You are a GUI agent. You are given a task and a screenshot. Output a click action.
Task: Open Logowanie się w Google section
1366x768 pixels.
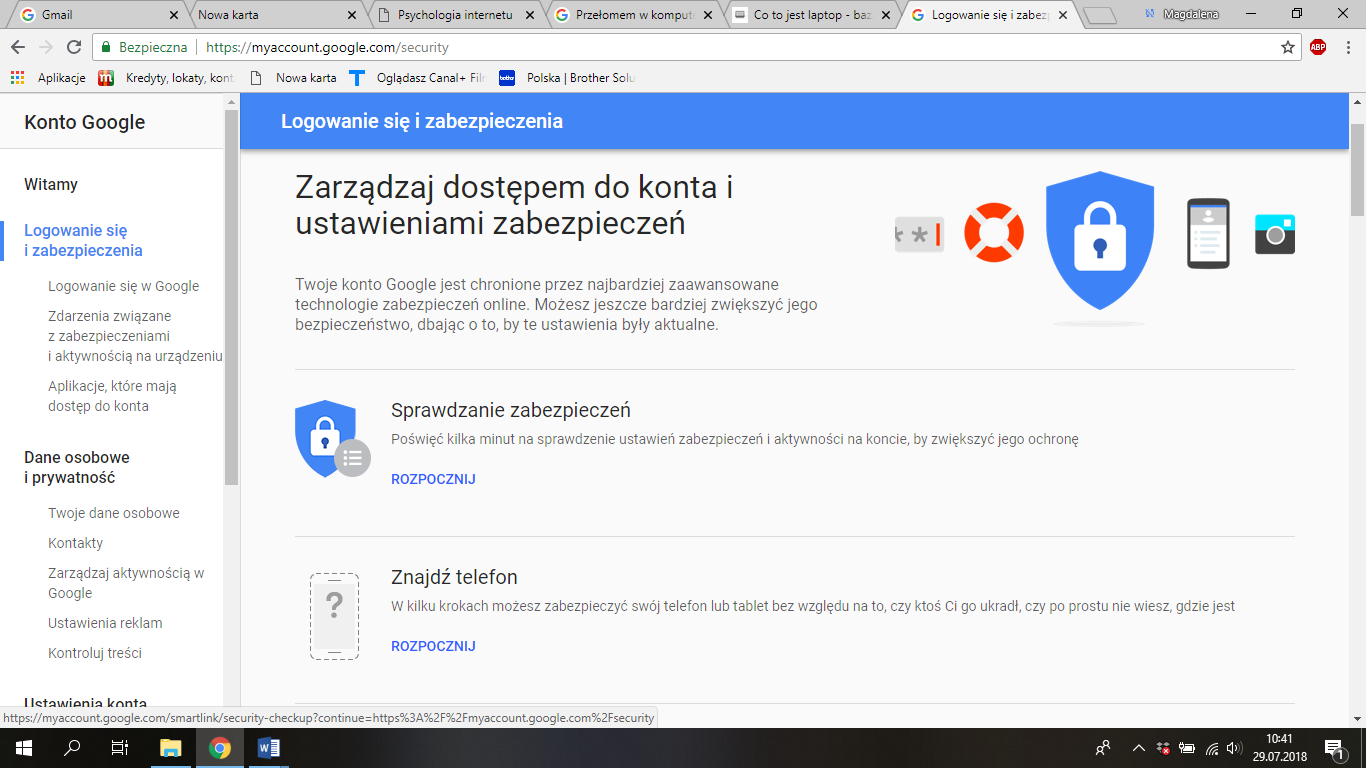pos(123,286)
